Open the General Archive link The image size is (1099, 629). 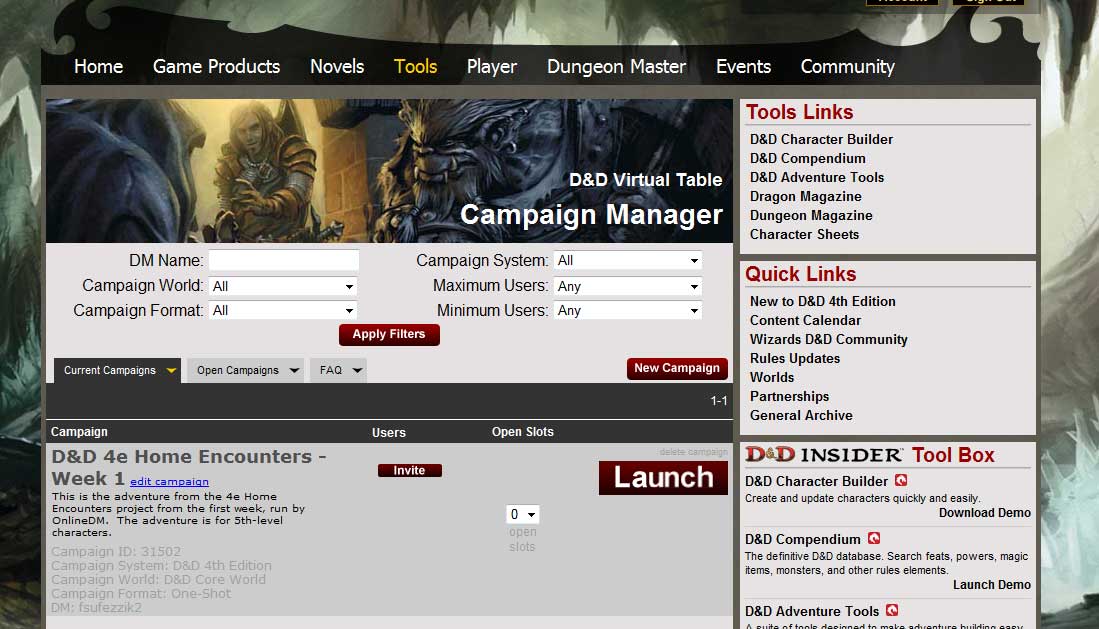point(801,415)
